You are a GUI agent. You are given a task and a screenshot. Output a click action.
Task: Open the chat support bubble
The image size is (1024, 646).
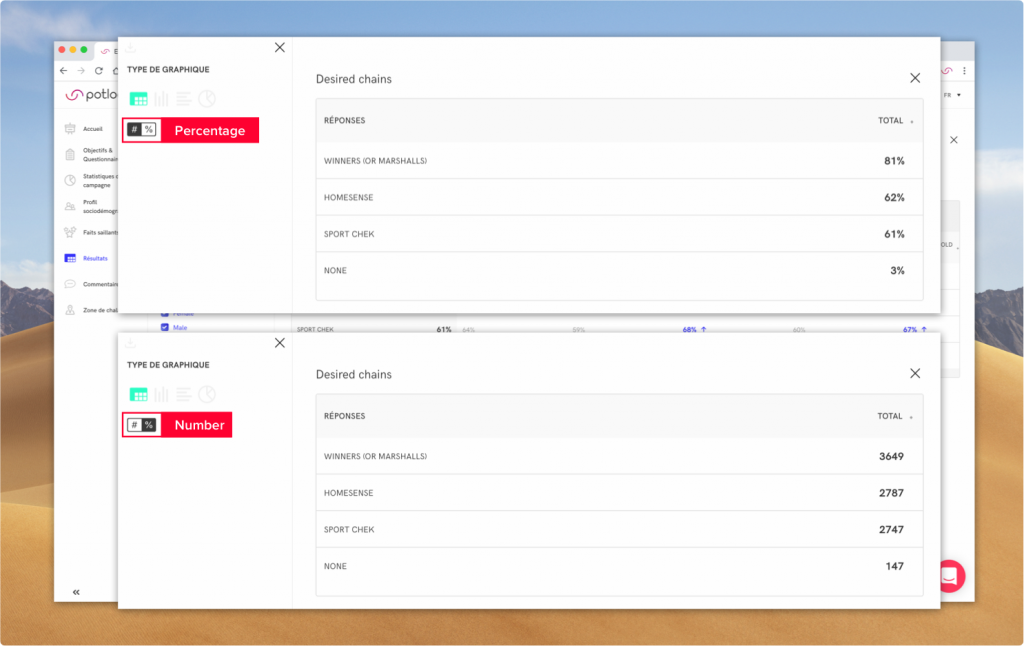pyautogui.click(x=950, y=576)
